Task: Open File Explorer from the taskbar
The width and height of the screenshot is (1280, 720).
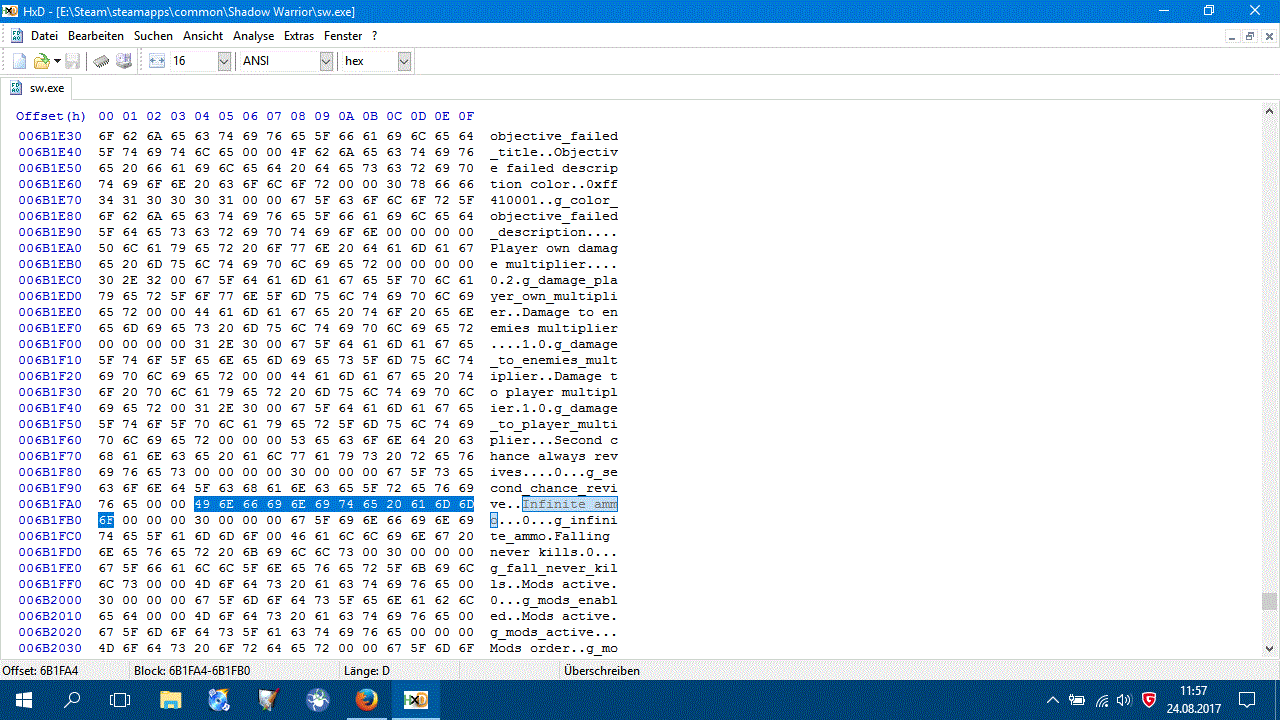Action: tap(170, 700)
